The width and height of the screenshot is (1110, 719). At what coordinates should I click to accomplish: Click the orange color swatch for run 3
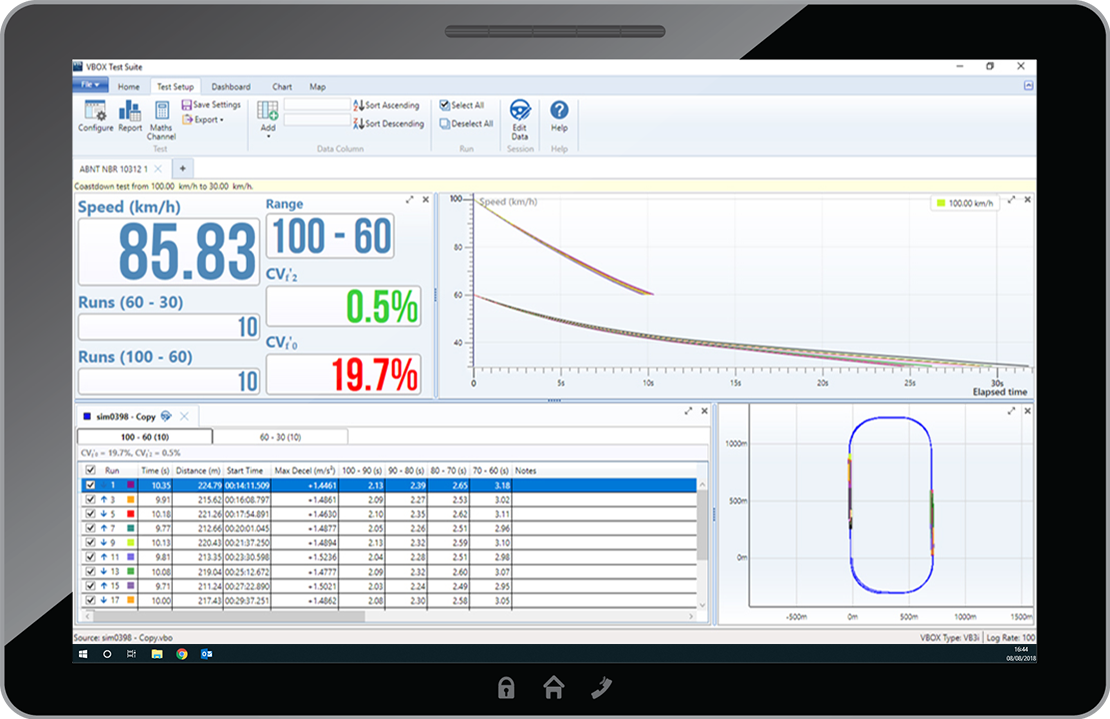131,499
